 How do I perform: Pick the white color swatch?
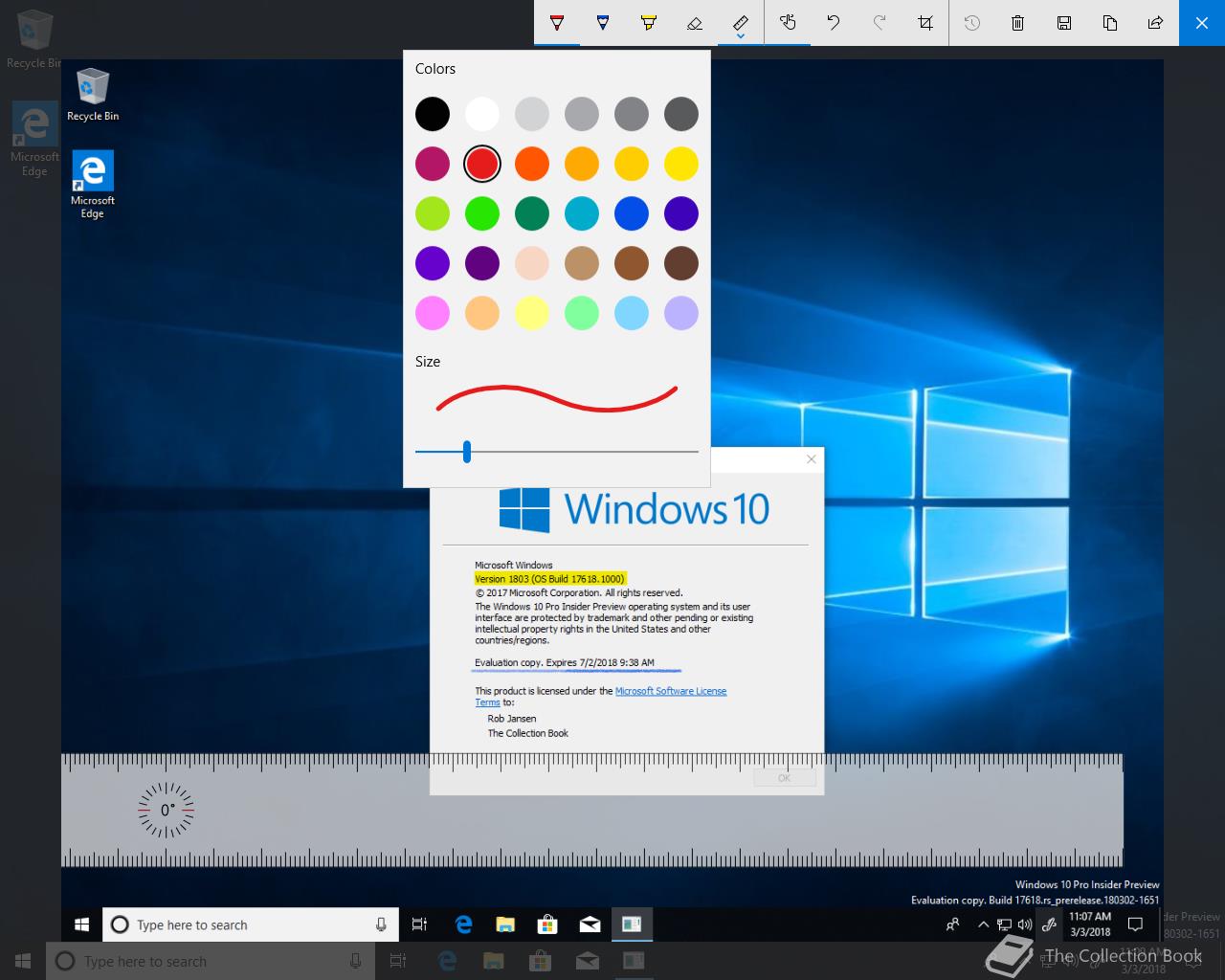482,114
